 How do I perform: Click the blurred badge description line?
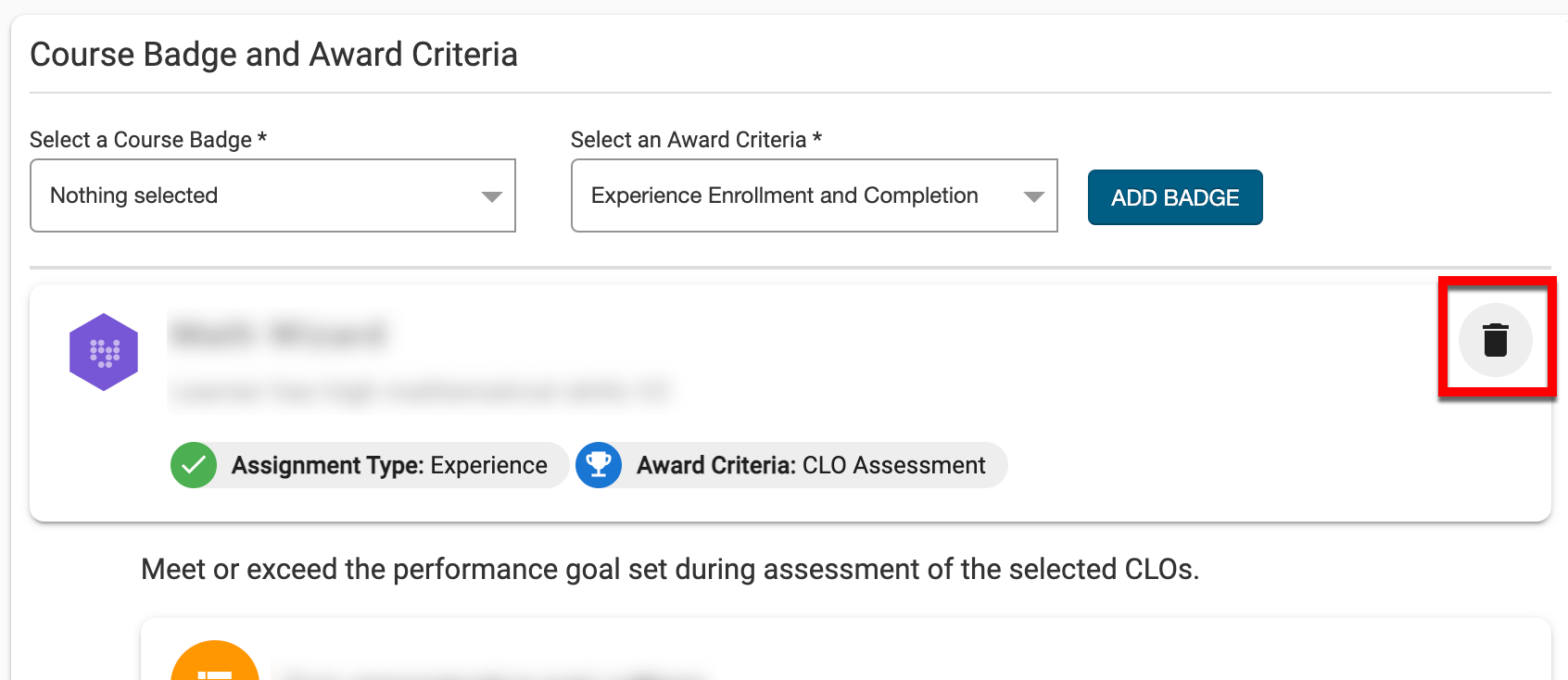(x=419, y=392)
